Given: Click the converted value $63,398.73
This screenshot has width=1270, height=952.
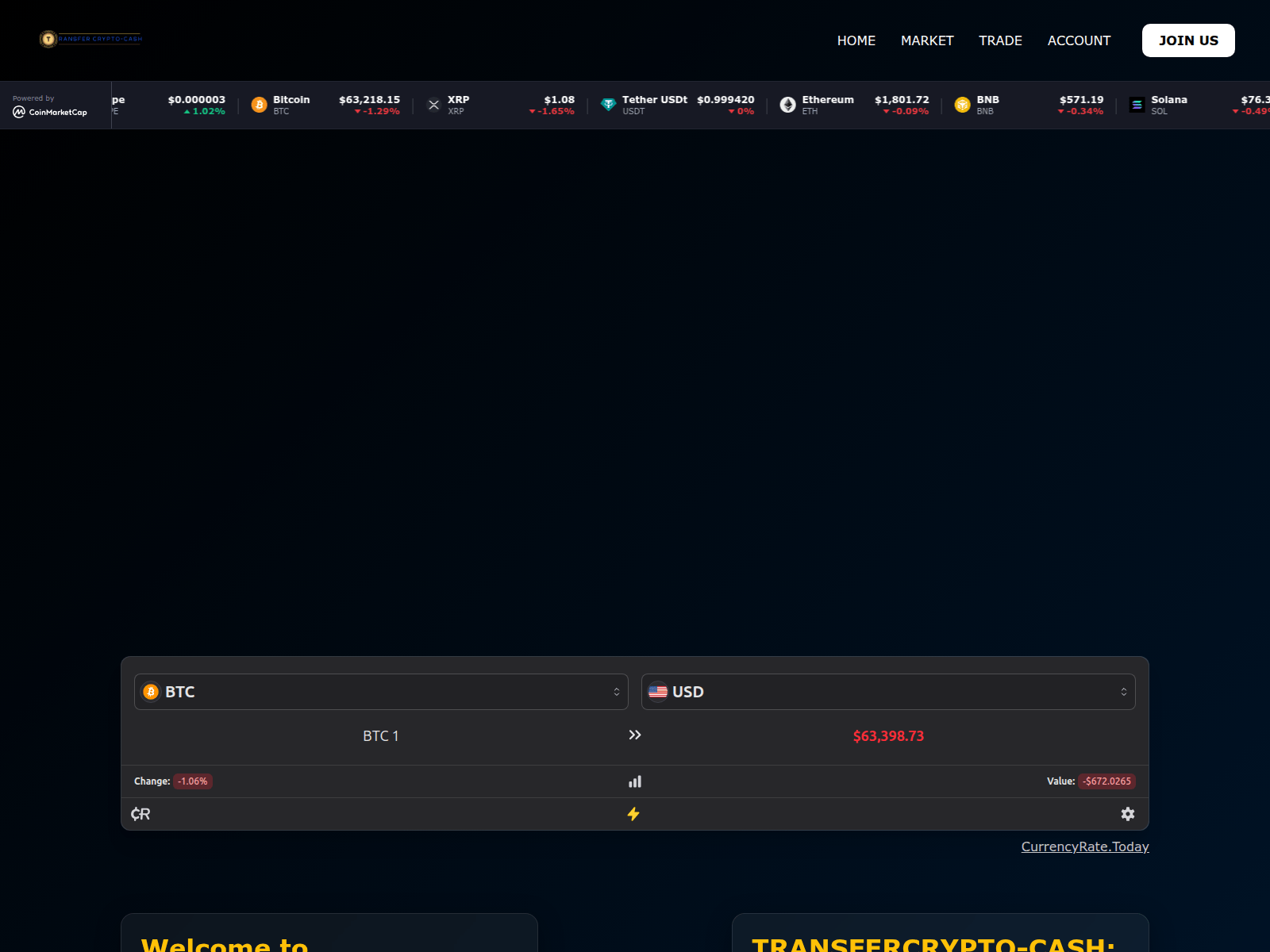Looking at the screenshot, I should tap(888, 736).
